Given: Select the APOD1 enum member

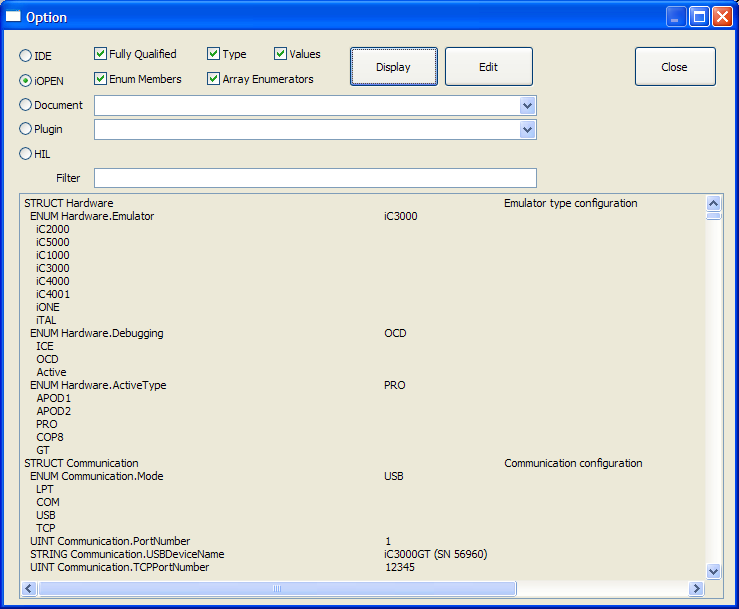Looking at the screenshot, I should coord(53,398).
